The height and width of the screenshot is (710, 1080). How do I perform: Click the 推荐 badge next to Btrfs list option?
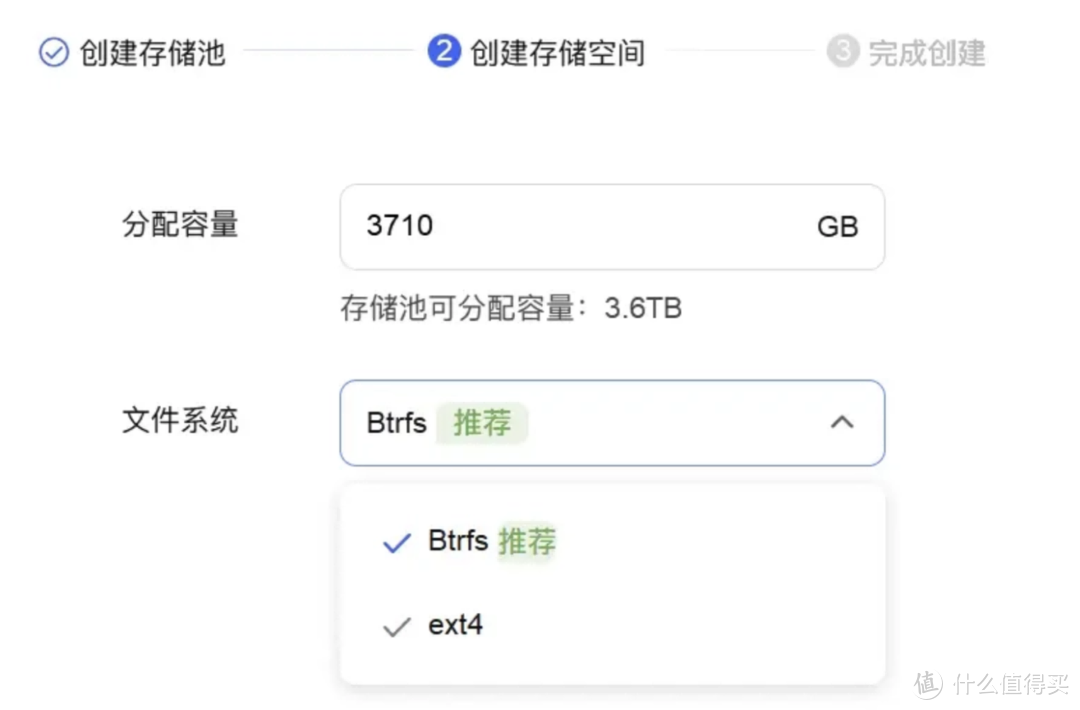click(526, 542)
